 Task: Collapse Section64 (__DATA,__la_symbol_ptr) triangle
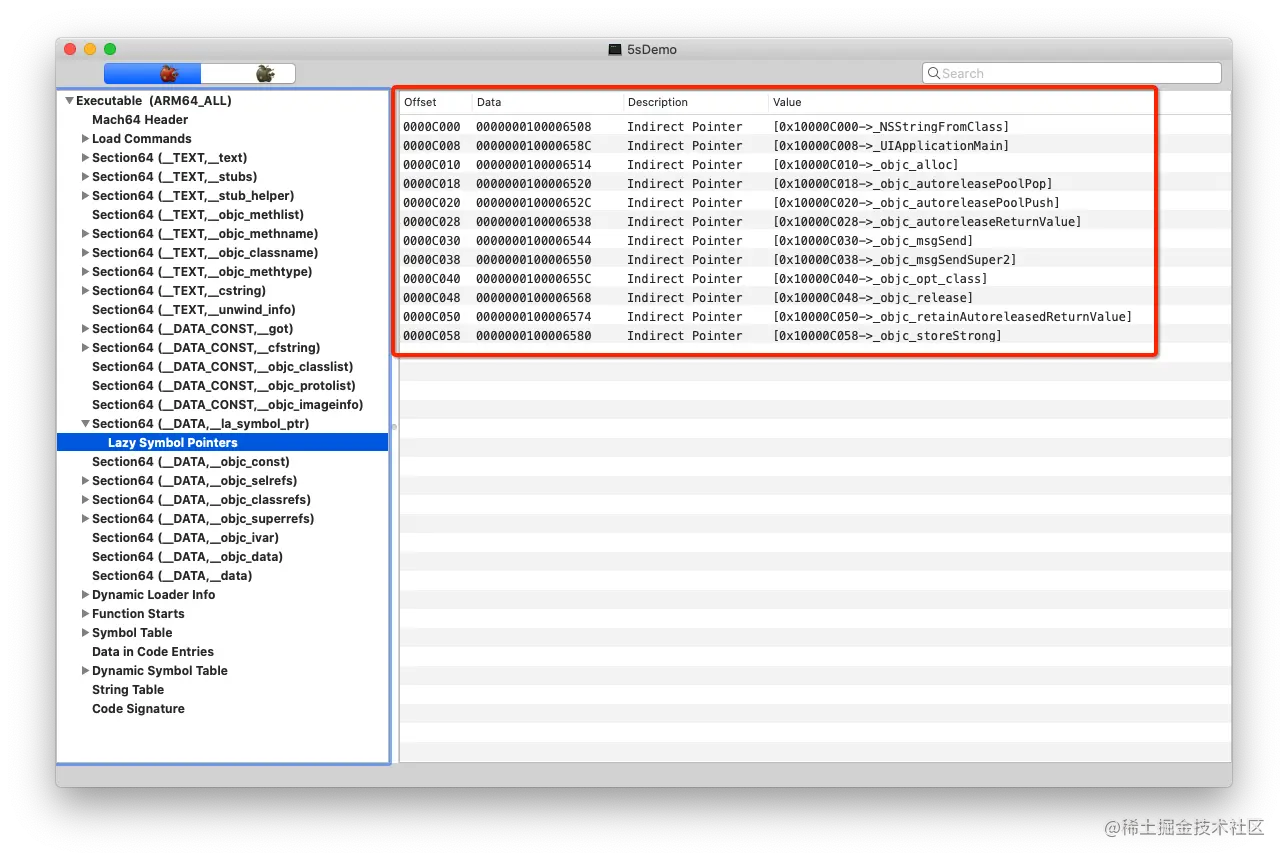[85, 424]
